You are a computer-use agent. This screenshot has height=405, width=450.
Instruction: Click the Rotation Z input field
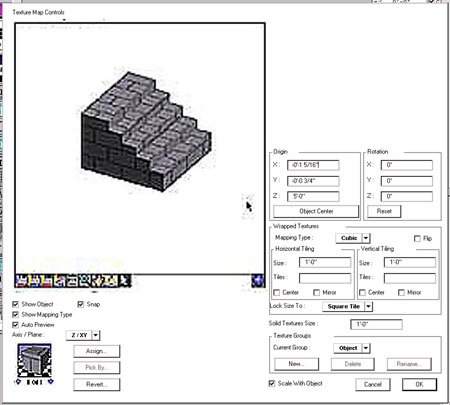(x=407, y=196)
